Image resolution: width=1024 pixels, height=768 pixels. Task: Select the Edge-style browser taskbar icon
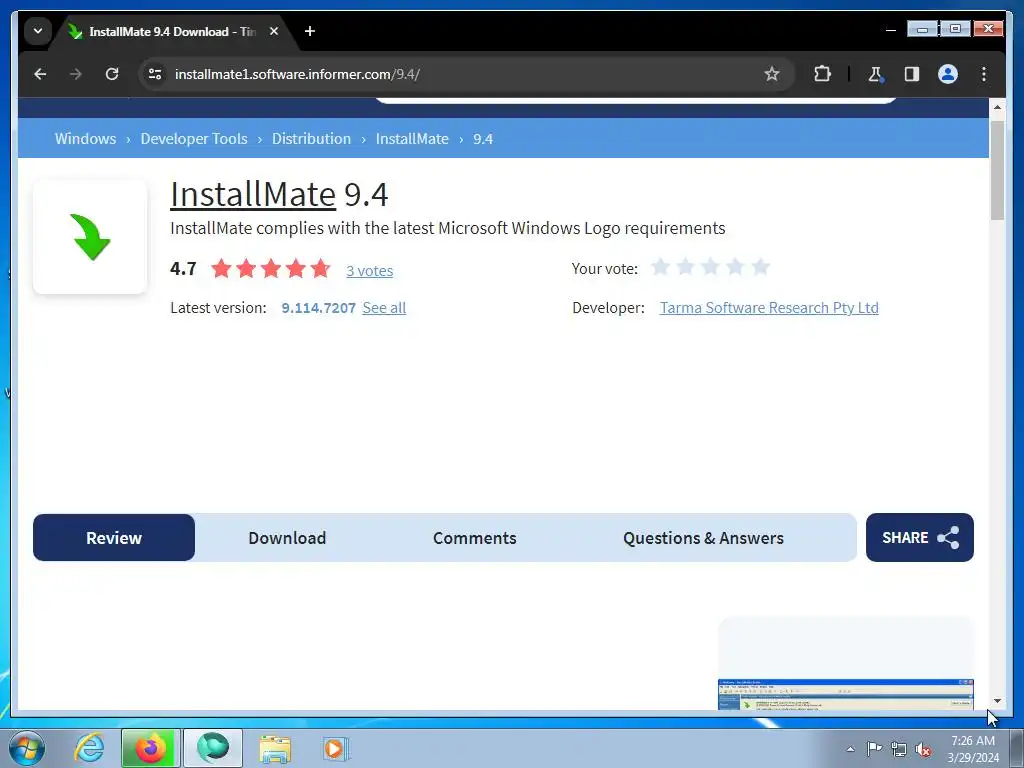(x=213, y=748)
